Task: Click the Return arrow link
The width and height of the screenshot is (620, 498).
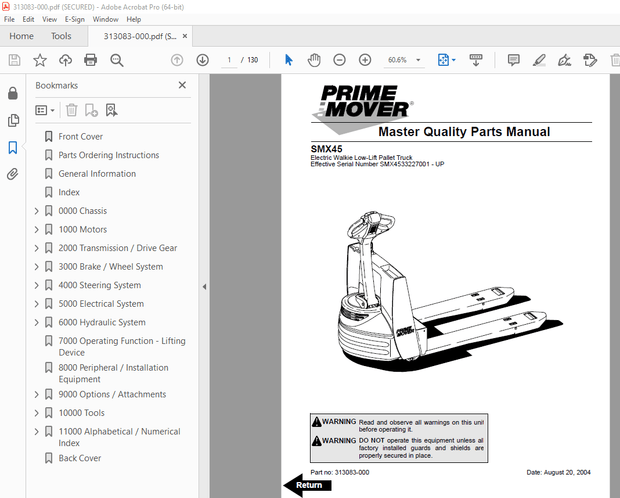Action: (307, 485)
